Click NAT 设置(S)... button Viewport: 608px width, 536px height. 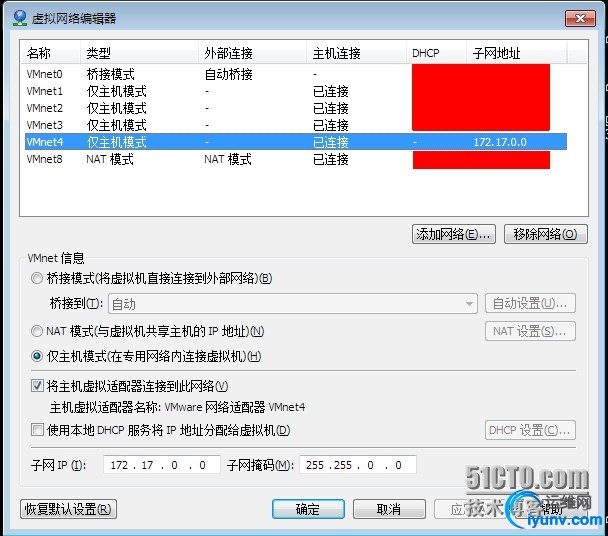[x=530, y=331]
